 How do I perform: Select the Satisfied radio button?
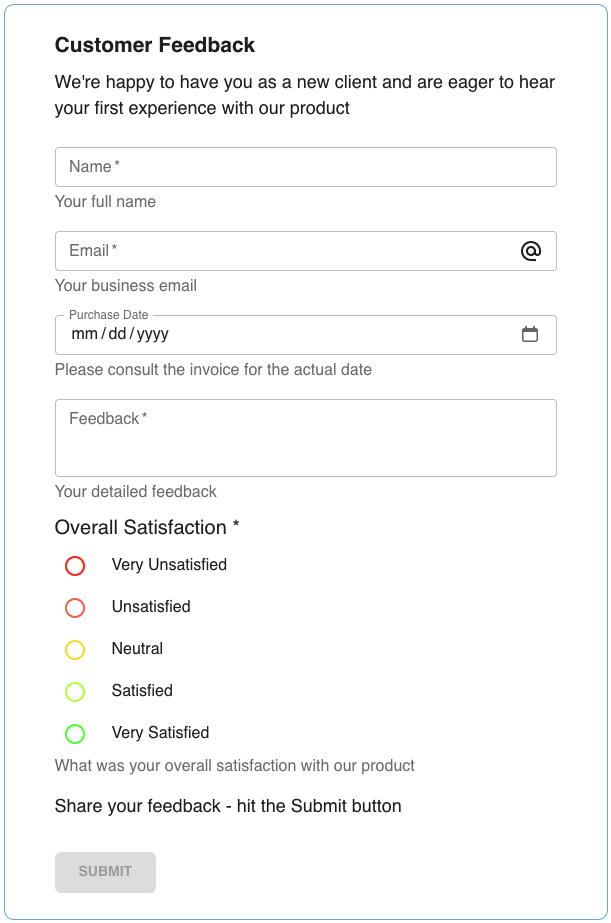pyautogui.click(x=75, y=692)
